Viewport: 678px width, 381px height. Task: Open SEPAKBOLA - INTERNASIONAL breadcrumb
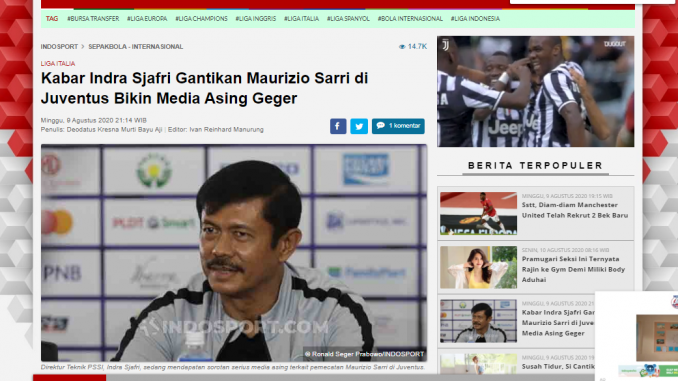(x=136, y=46)
